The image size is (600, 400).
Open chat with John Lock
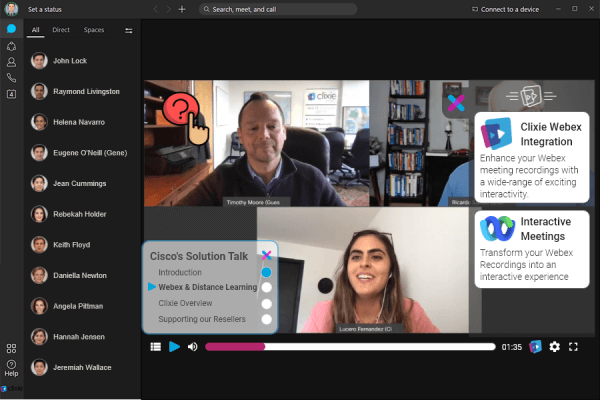tap(82, 61)
